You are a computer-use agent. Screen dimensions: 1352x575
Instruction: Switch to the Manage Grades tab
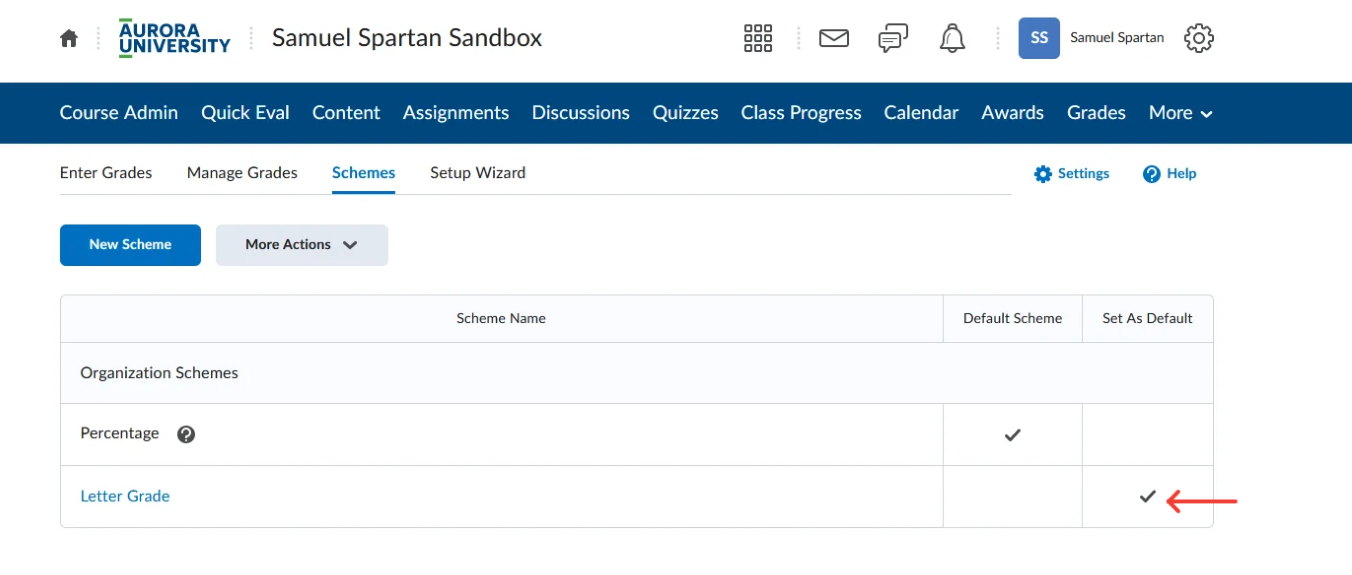click(242, 173)
